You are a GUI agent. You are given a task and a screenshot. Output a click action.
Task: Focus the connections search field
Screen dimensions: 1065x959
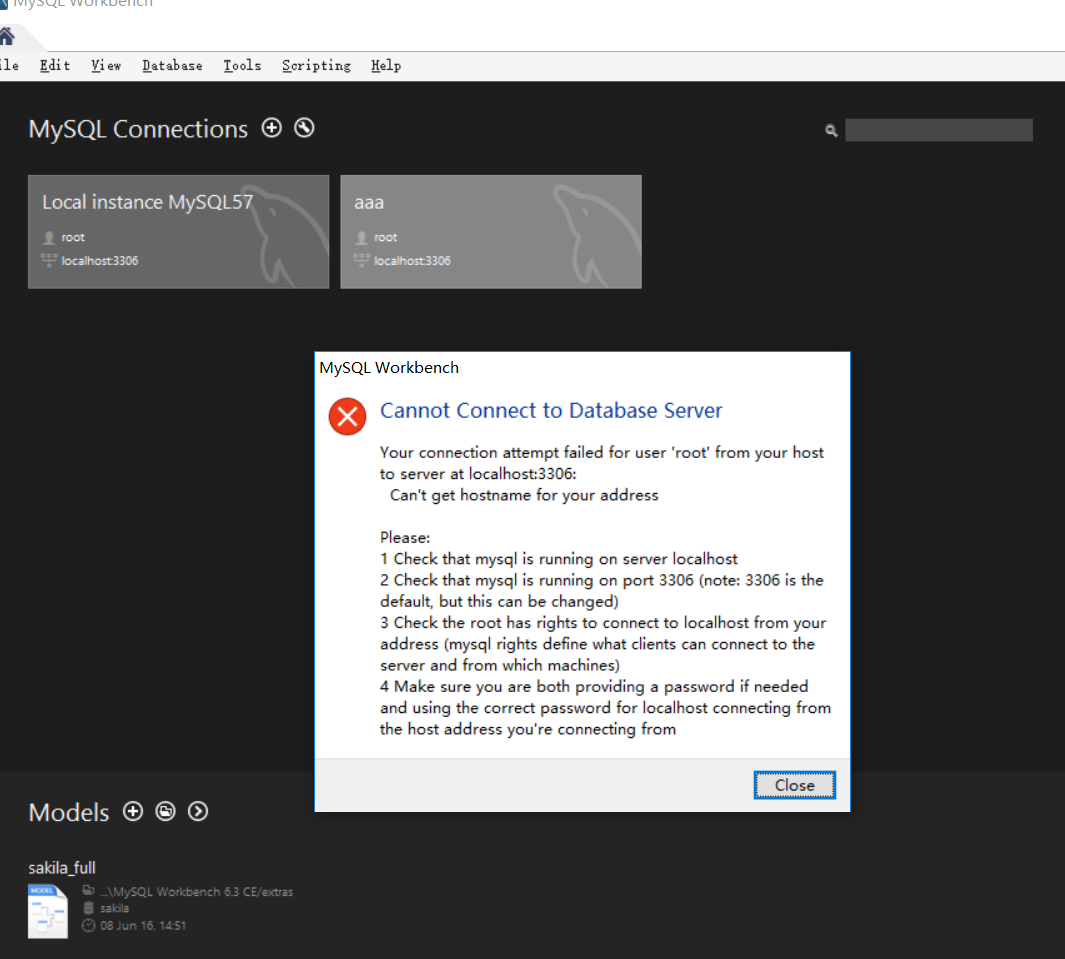[x=939, y=130]
